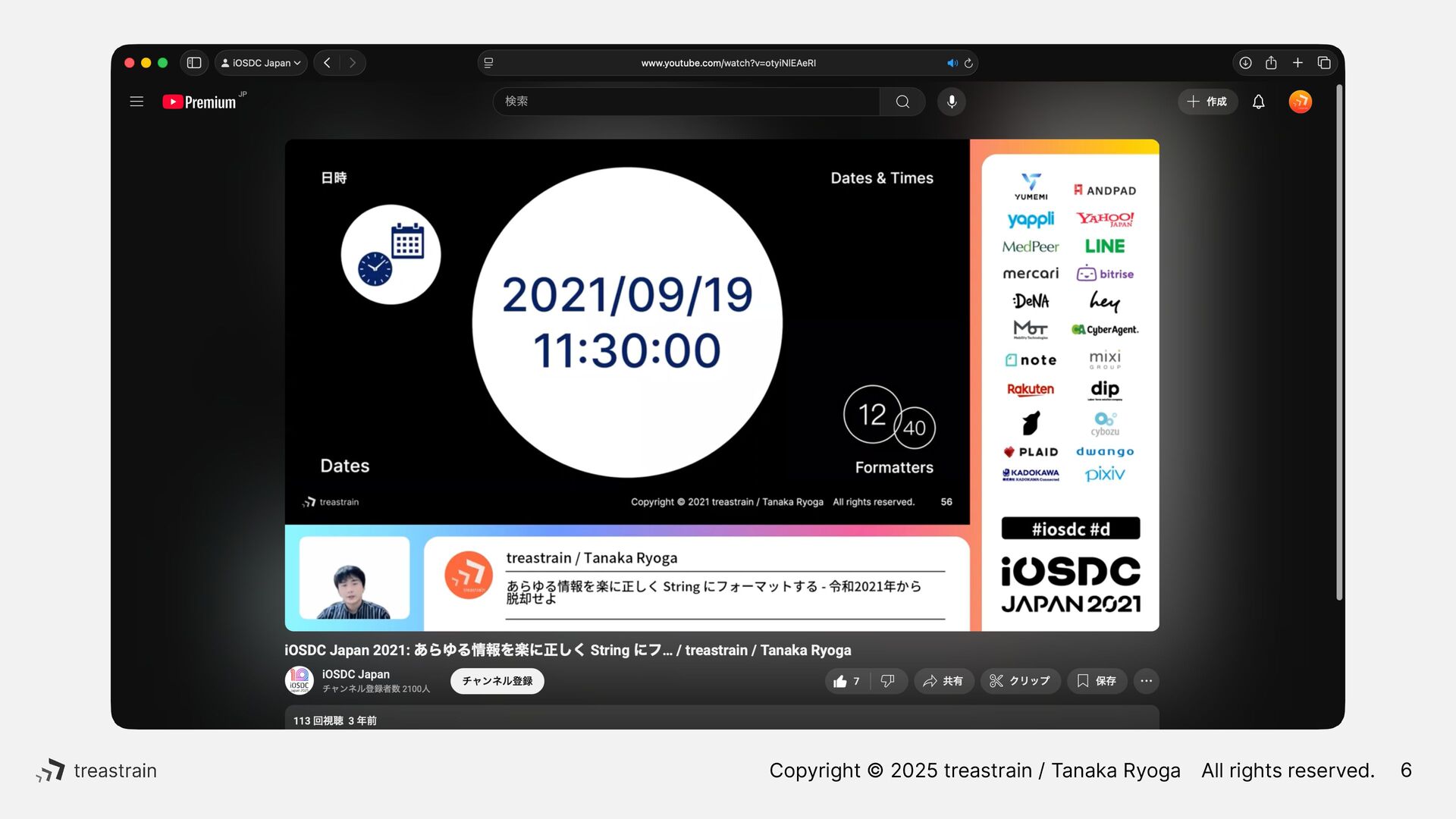Click チャンネル登録者数 2100人 subscriber count

coord(376,689)
